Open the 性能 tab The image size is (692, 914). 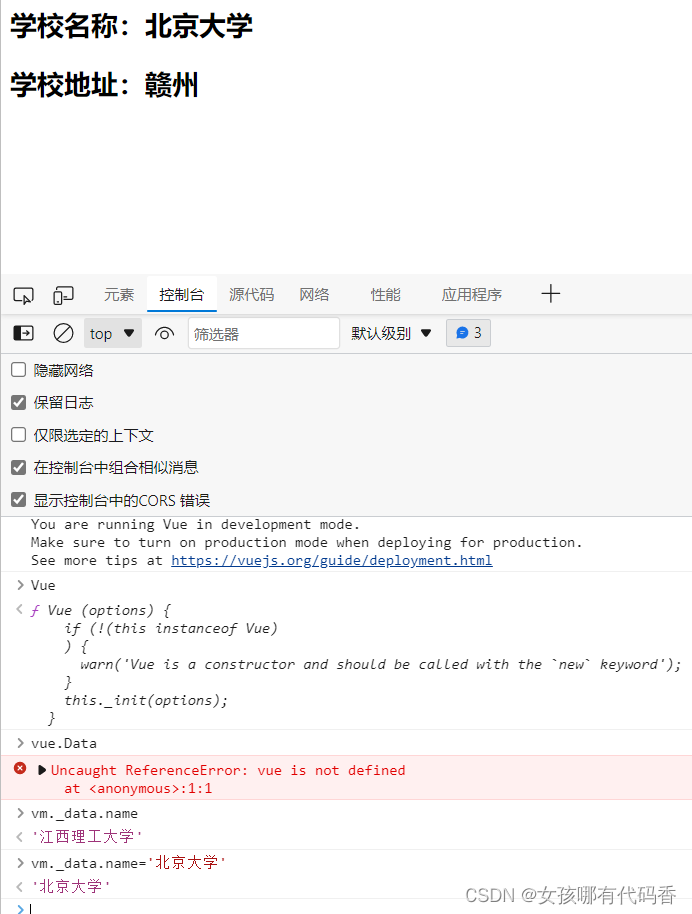click(385, 295)
